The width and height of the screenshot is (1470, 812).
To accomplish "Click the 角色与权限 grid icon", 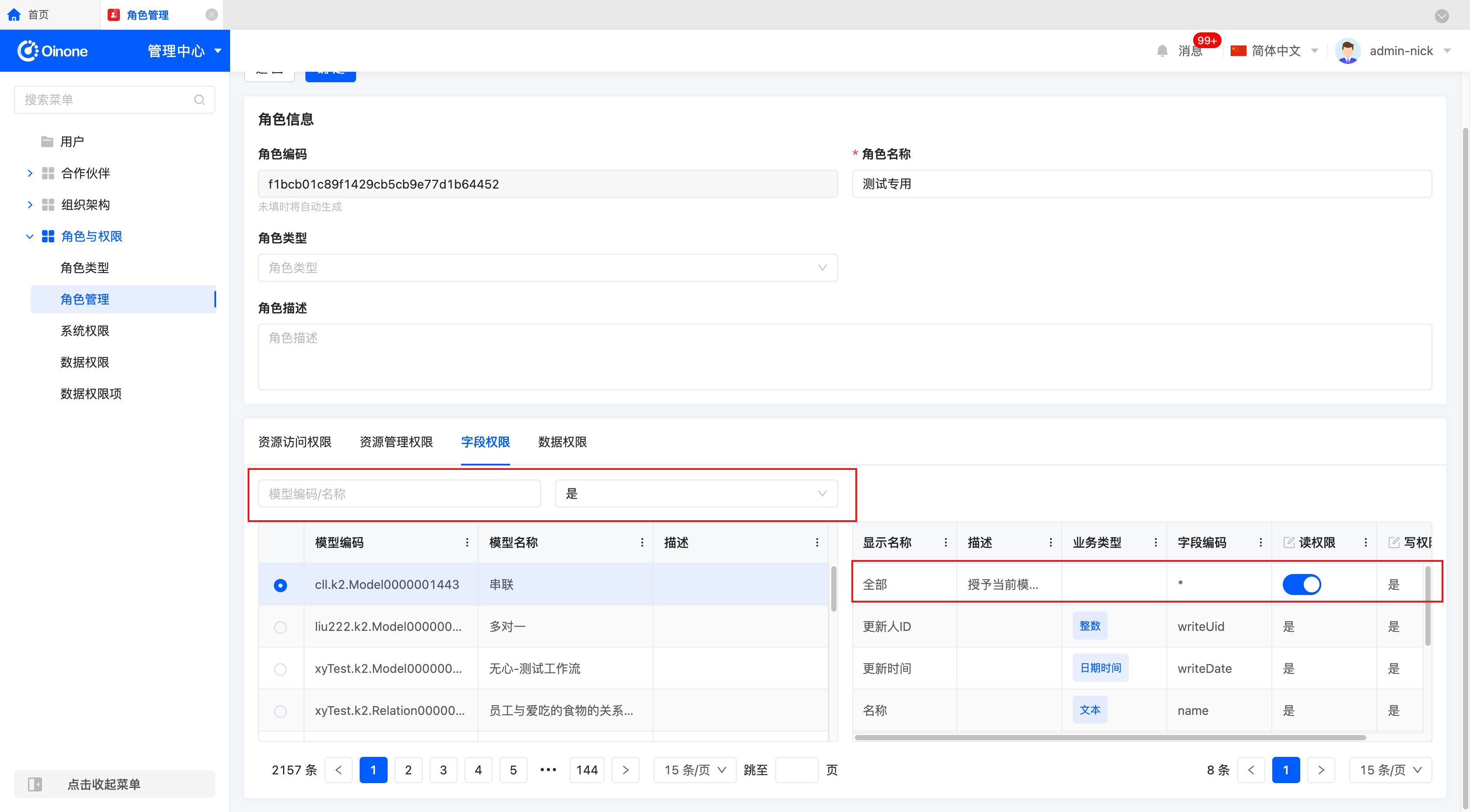I will pos(48,236).
